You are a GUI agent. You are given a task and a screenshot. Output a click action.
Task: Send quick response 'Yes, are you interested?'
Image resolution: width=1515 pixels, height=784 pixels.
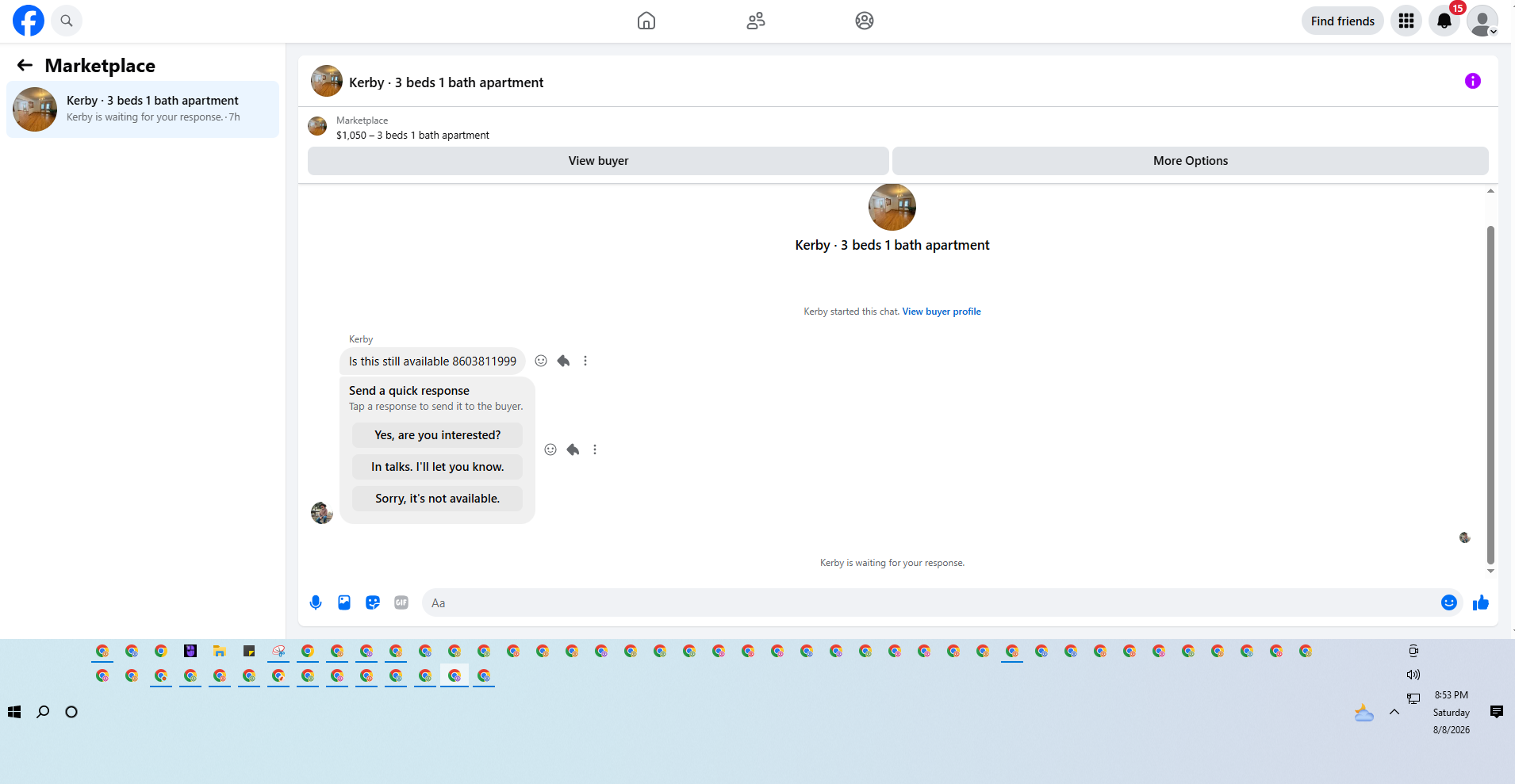point(437,435)
